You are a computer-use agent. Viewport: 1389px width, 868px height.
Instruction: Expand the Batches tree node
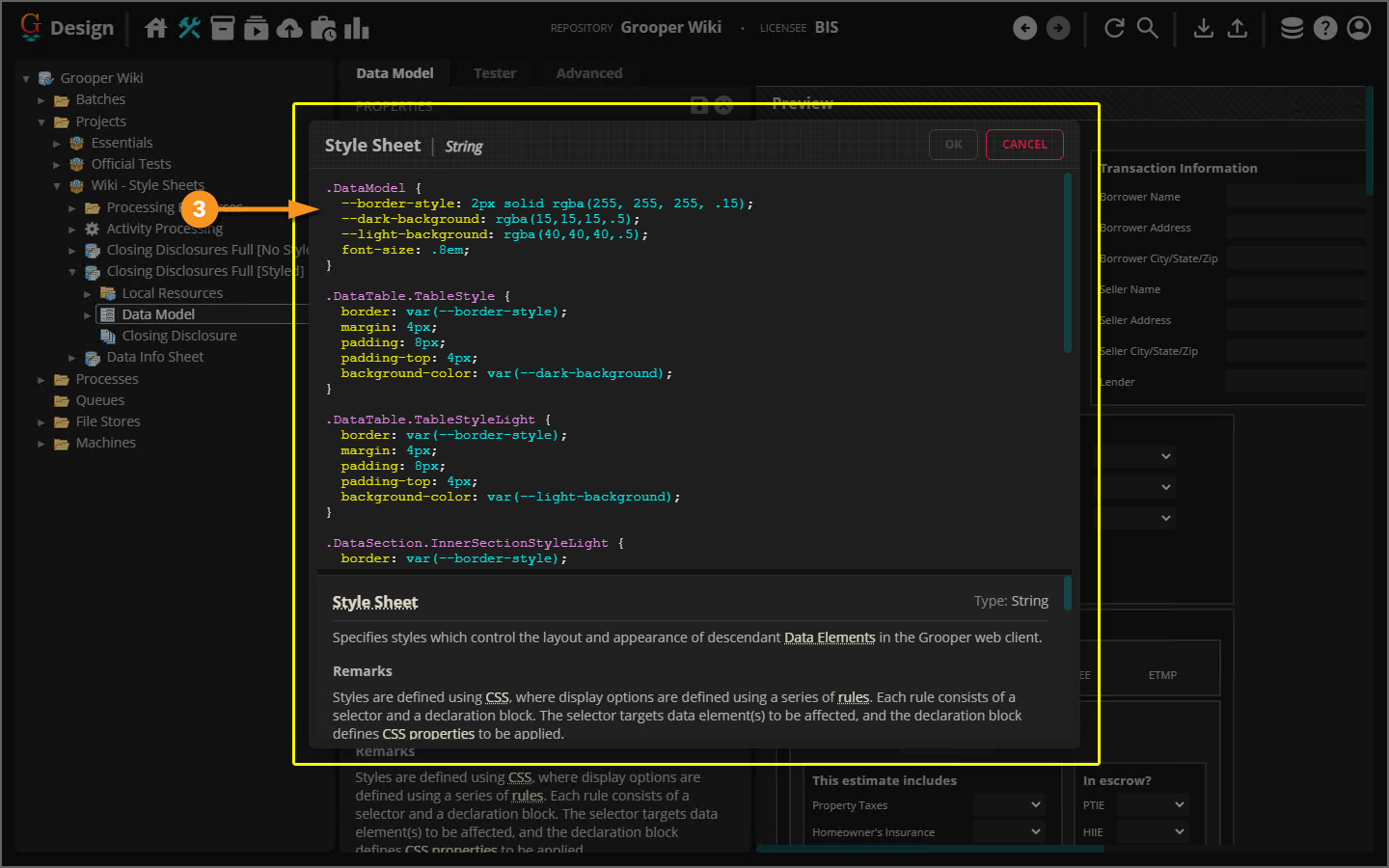click(41, 100)
